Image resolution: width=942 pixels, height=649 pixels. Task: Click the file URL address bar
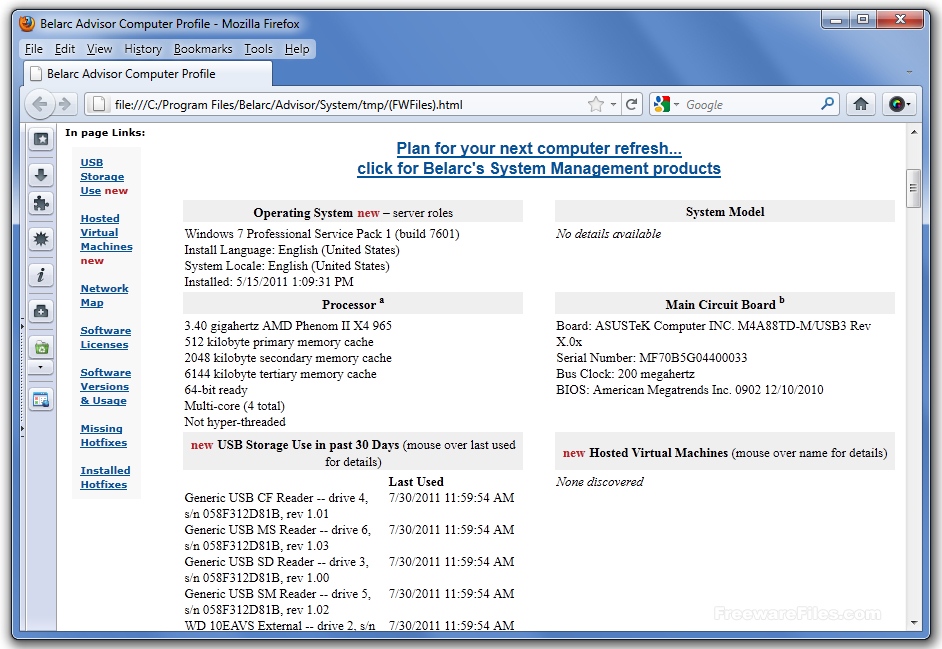pos(348,105)
